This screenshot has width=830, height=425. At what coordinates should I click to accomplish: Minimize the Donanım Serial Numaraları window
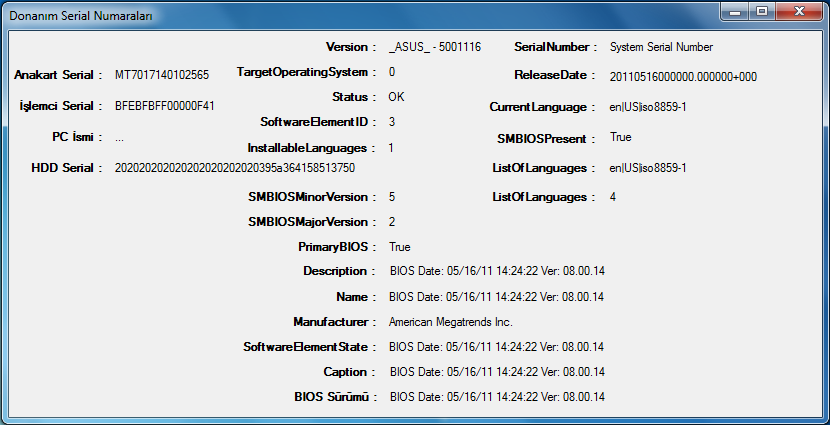tap(735, 12)
